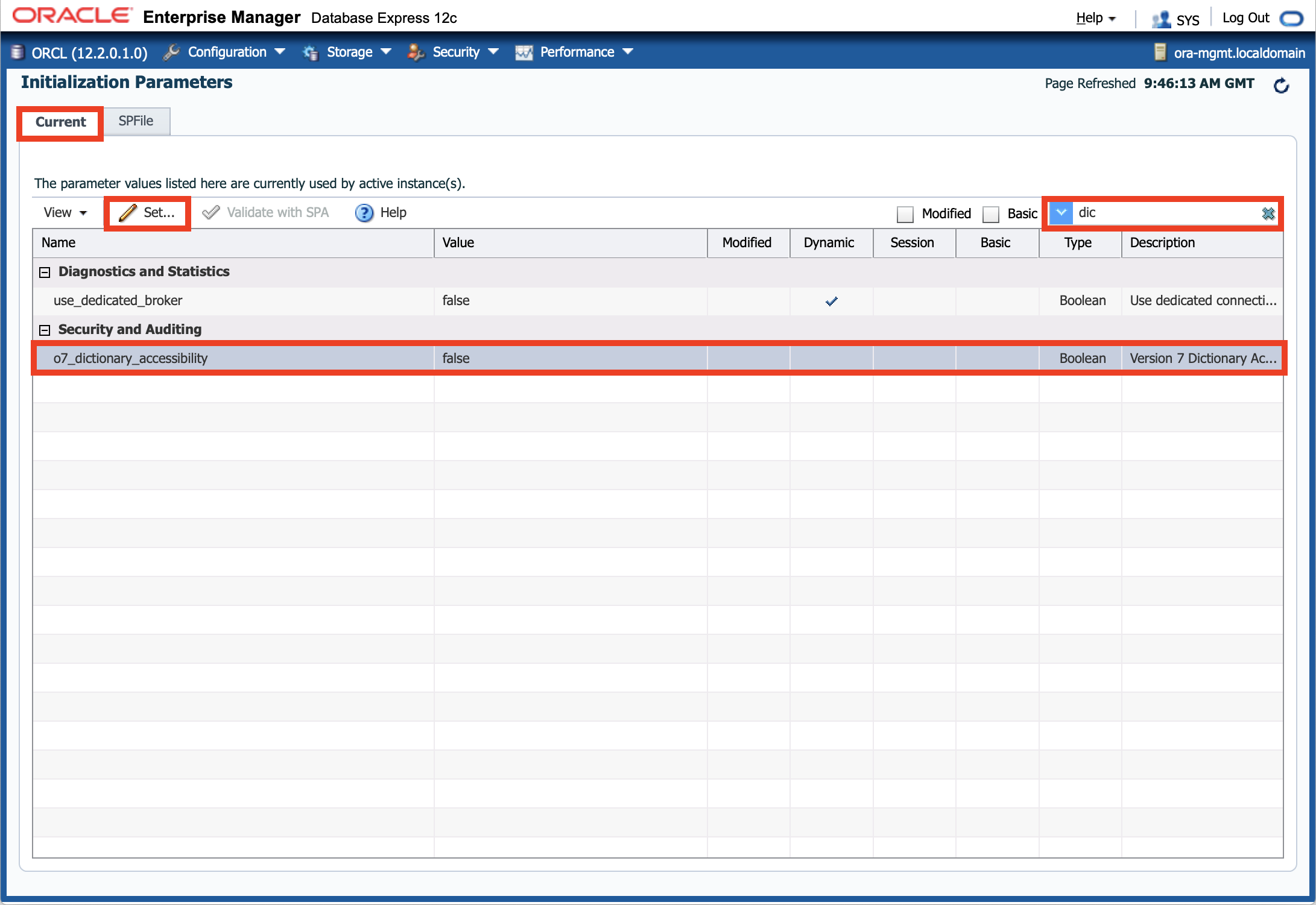This screenshot has height=905, width=1316.
Task: Open the Performance menu dropdown
Action: (x=628, y=52)
